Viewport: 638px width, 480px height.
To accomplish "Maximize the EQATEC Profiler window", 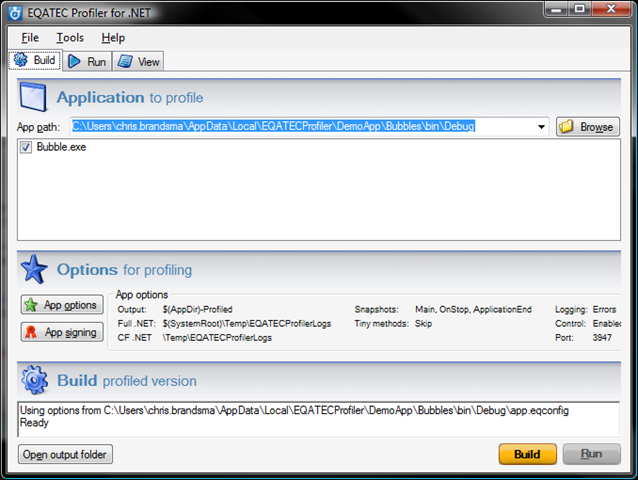I will [579, 9].
